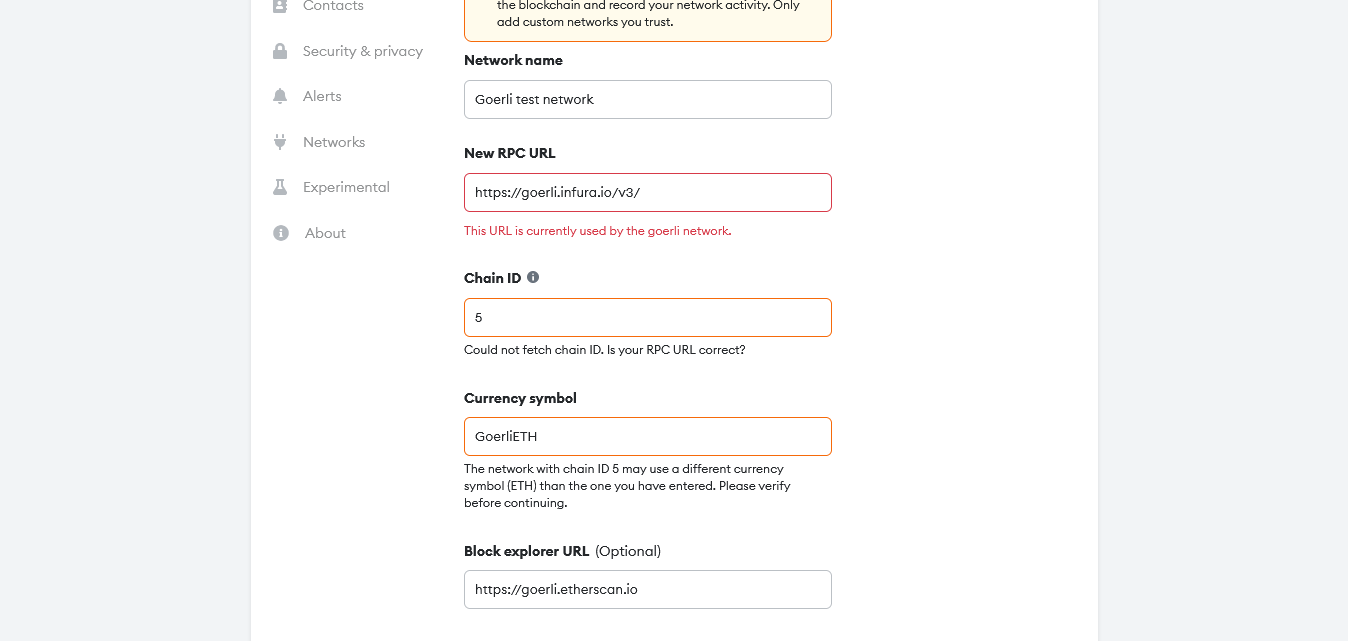1348x641 pixels.
Task: Click the Block explorer URL field
Action: click(x=647, y=589)
